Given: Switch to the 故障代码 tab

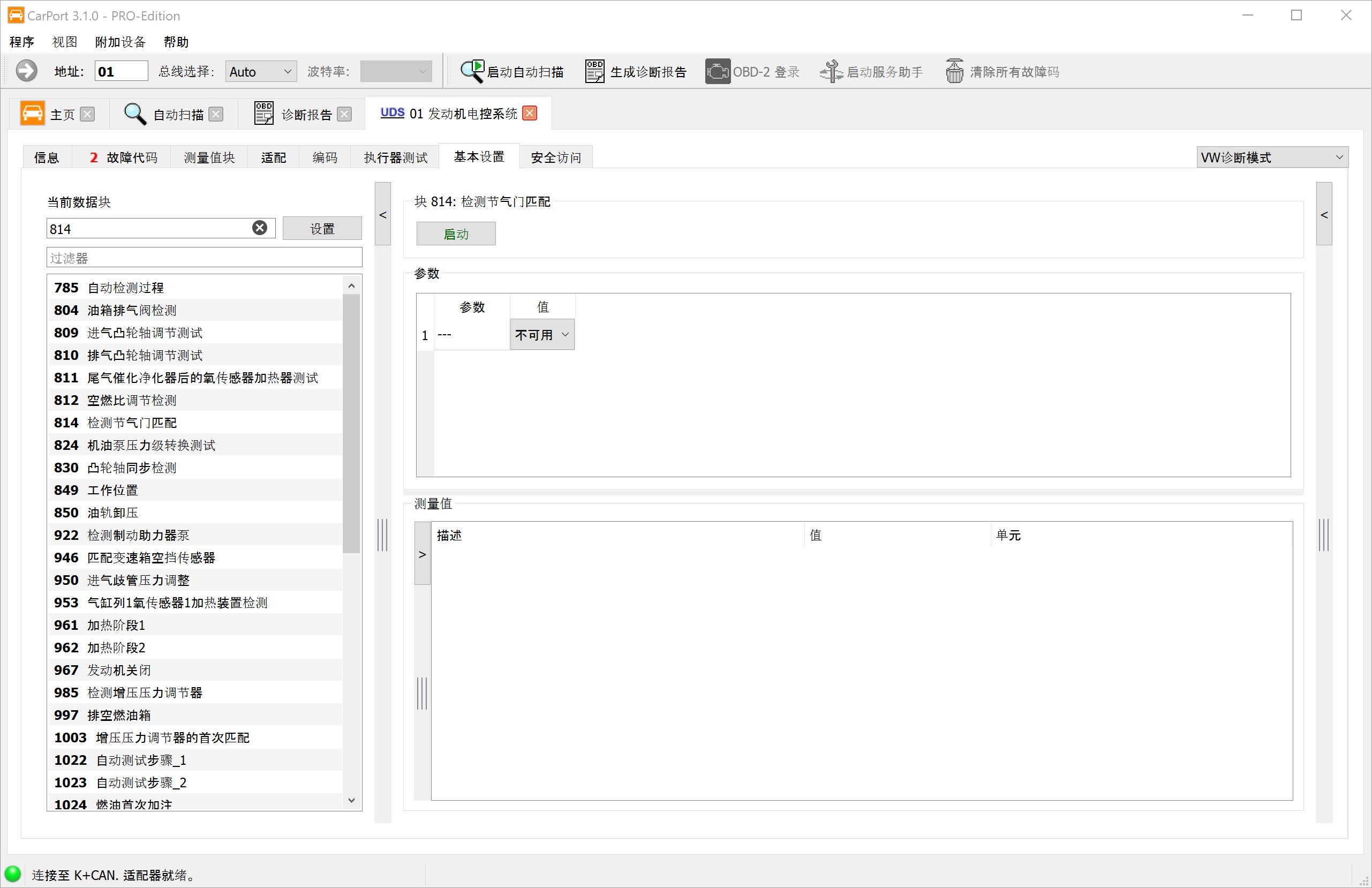Looking at the screenshot, I should [123, 157].
